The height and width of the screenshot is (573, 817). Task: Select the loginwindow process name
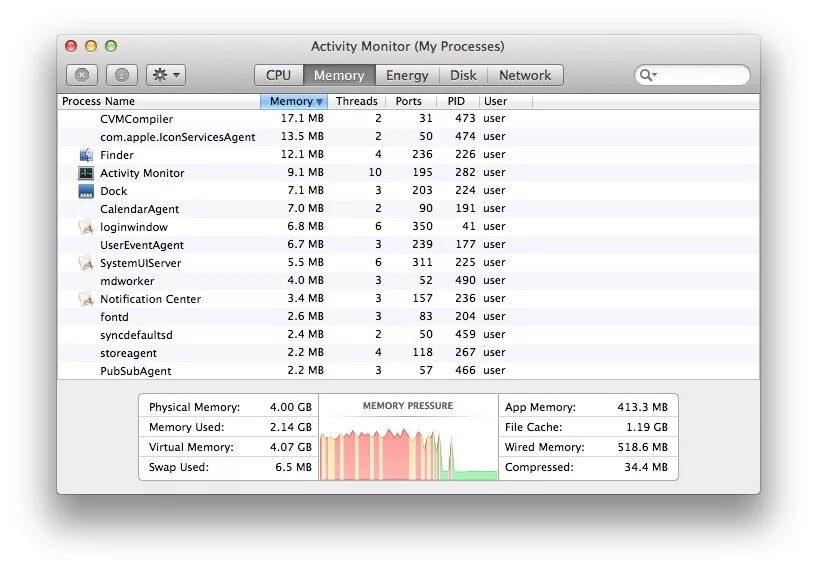click(x=134, y=227)
